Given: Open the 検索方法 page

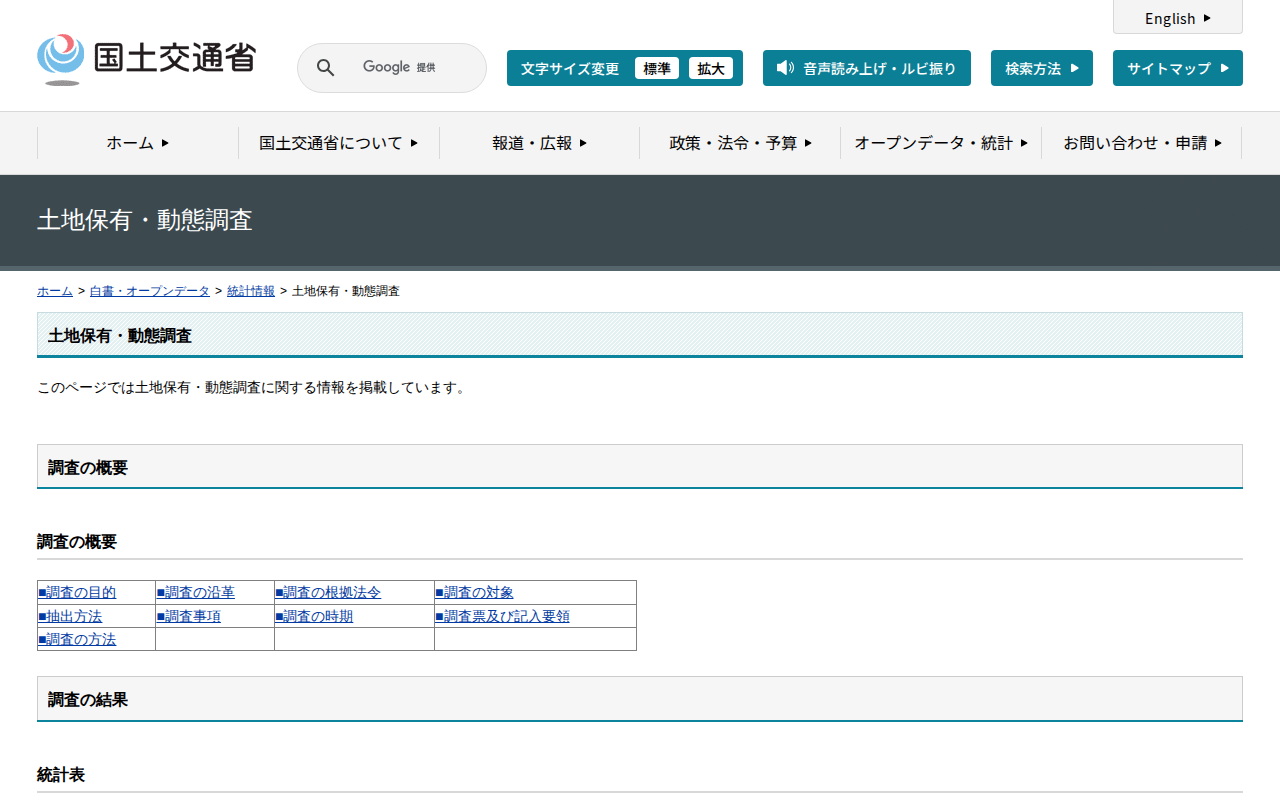Looking at the screenshot, I should 1041,68.
